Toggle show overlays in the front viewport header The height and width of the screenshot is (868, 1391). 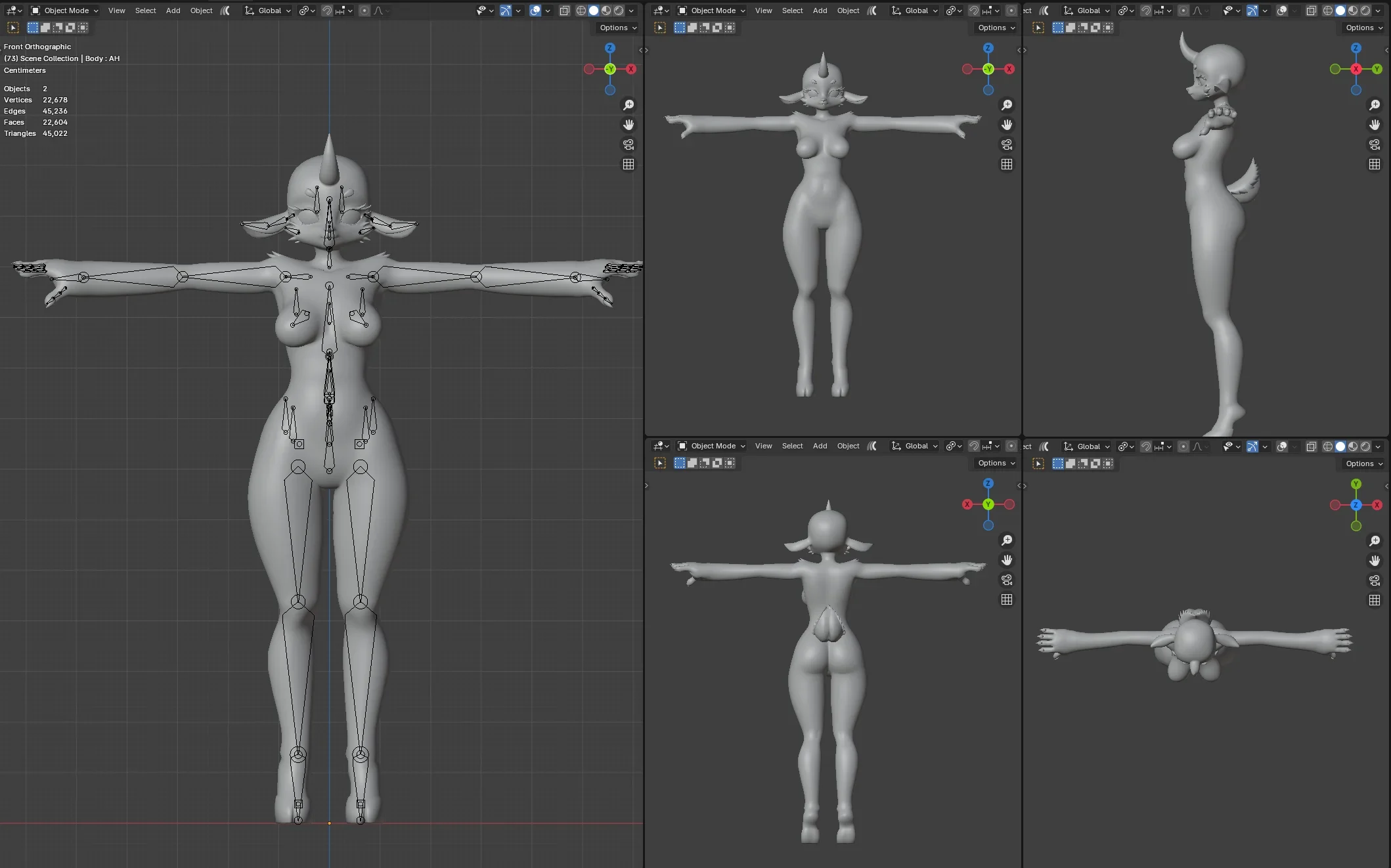point(535,11)
